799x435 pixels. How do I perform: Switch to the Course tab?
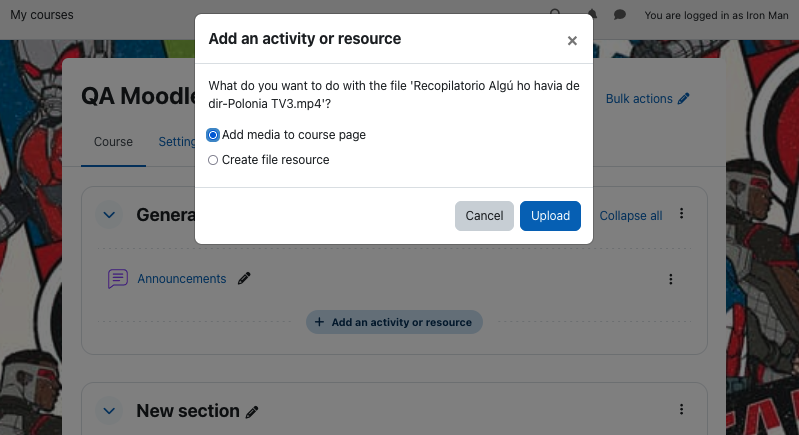[x=113, y=142]
